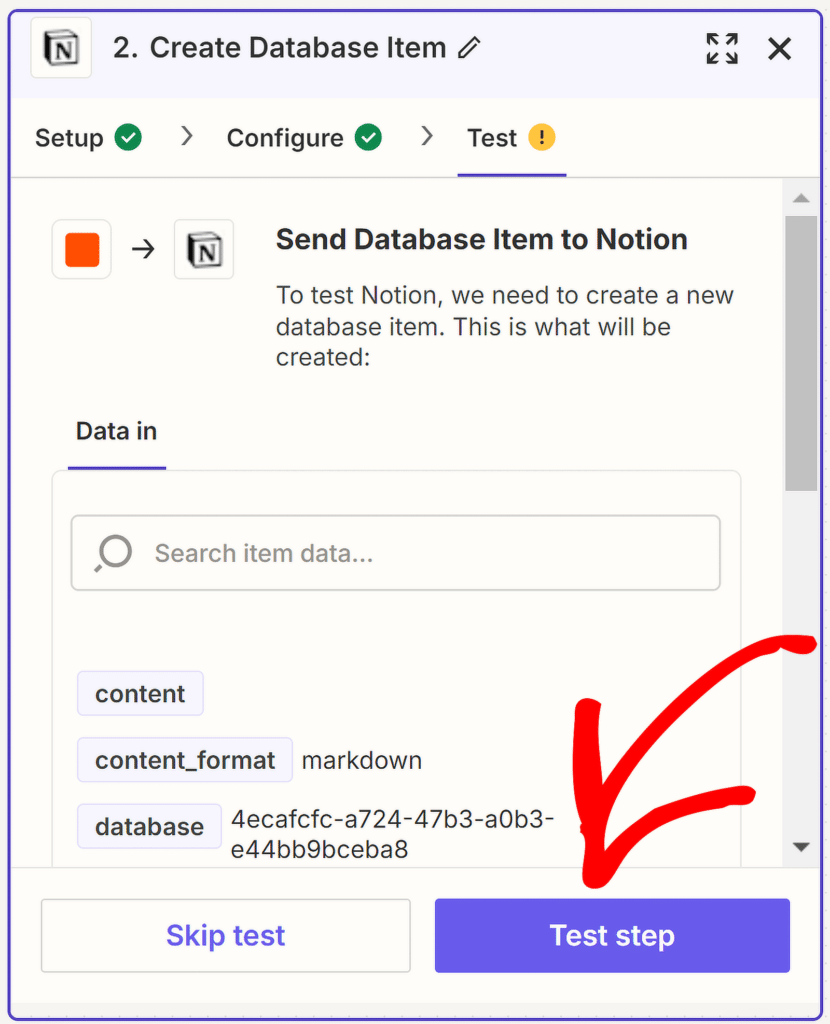Click the Notion app icon in header
Image resolution: width=830 pixels, height=1024 pixels.
coord(61,49)
